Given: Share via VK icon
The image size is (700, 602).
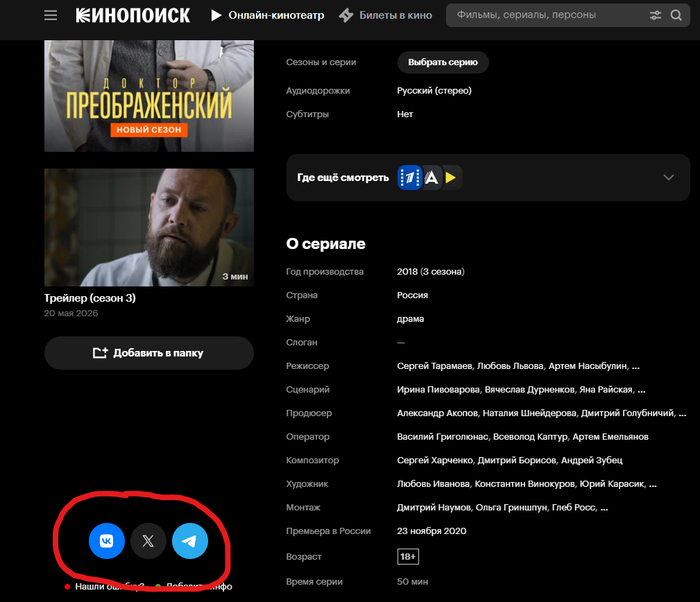Looking at the screenshot, I should pos(107,541).
